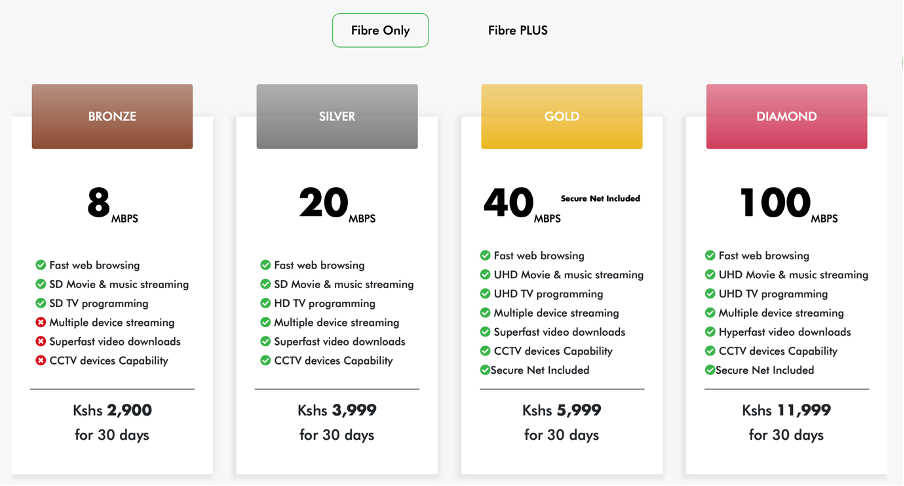The height and width of the screenshot is (486, 904).
Task: Click red cross beside Bronze Superfast video downloads
Action: (41, 341)
